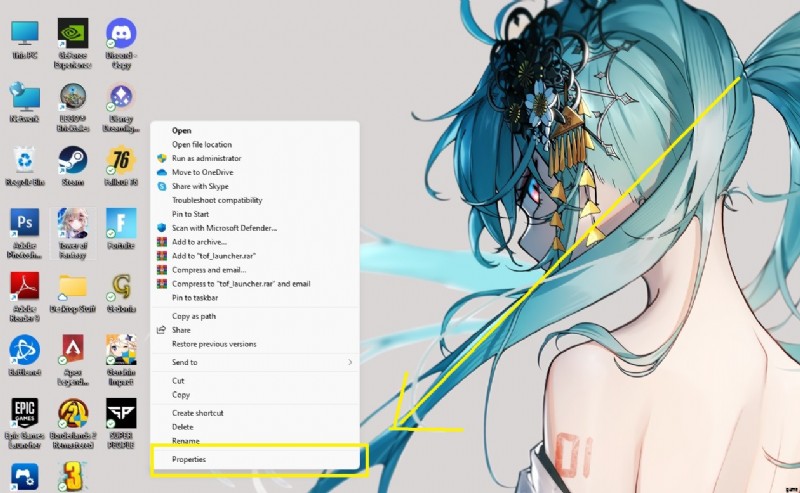The height and width of the screenshot is (493, 800).
Task: Click the Fallout 76 desktop icon
Action: point(121,160)
